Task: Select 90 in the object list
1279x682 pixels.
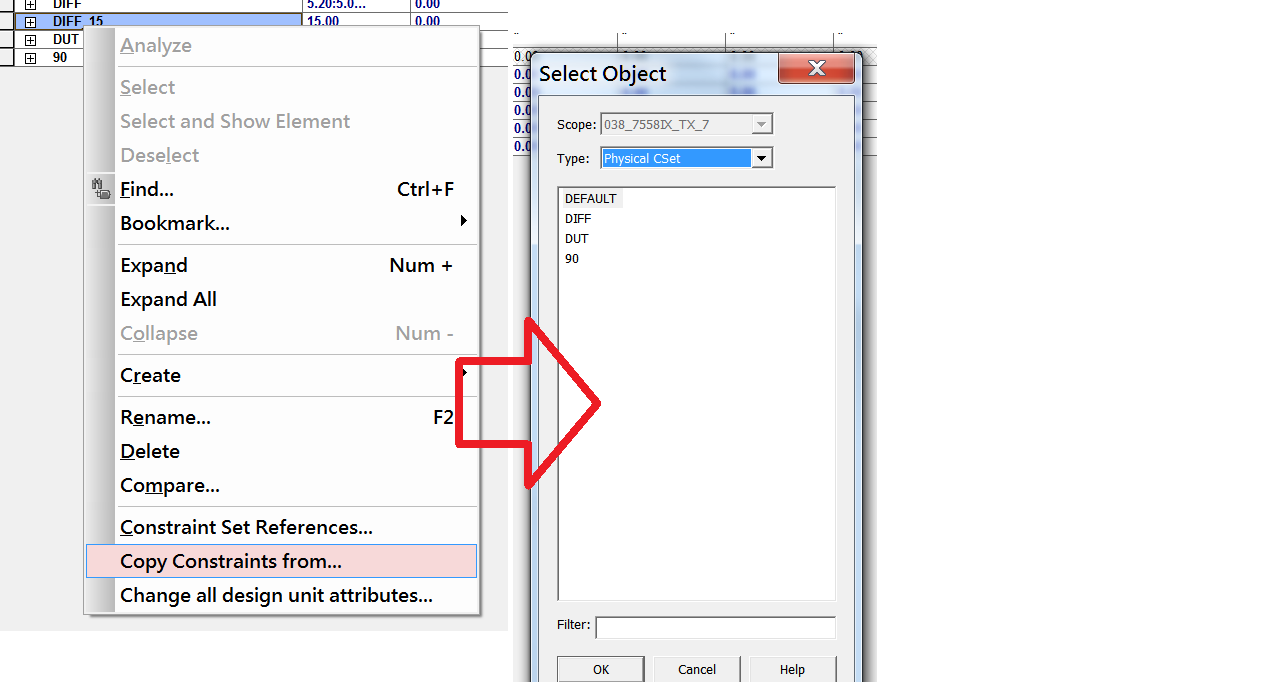Action: (x=572, y=258)
